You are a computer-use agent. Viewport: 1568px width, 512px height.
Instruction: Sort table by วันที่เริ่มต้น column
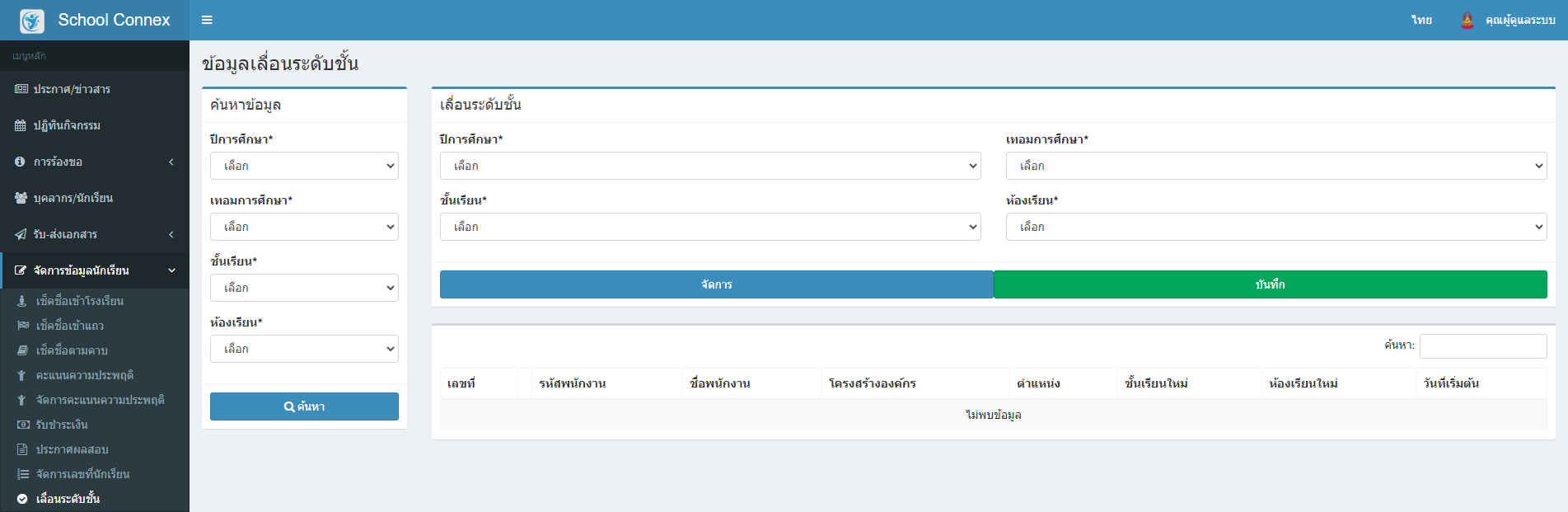(x=1481, y=383)
